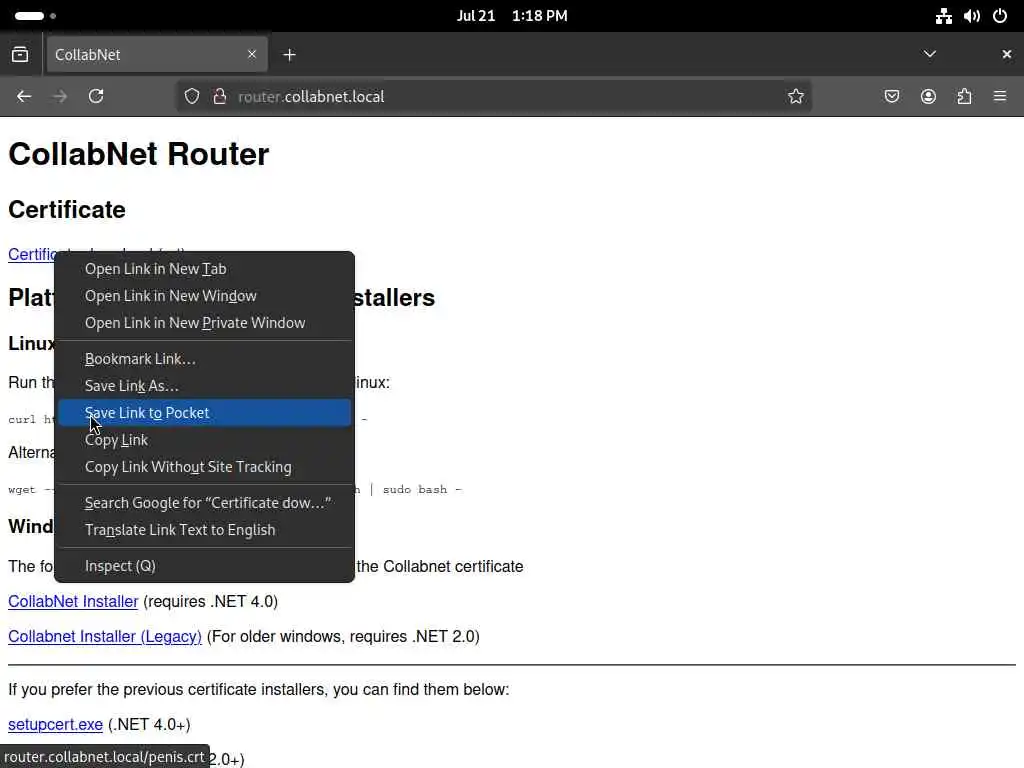Select Save Link As… menu entry

point(204,386)
